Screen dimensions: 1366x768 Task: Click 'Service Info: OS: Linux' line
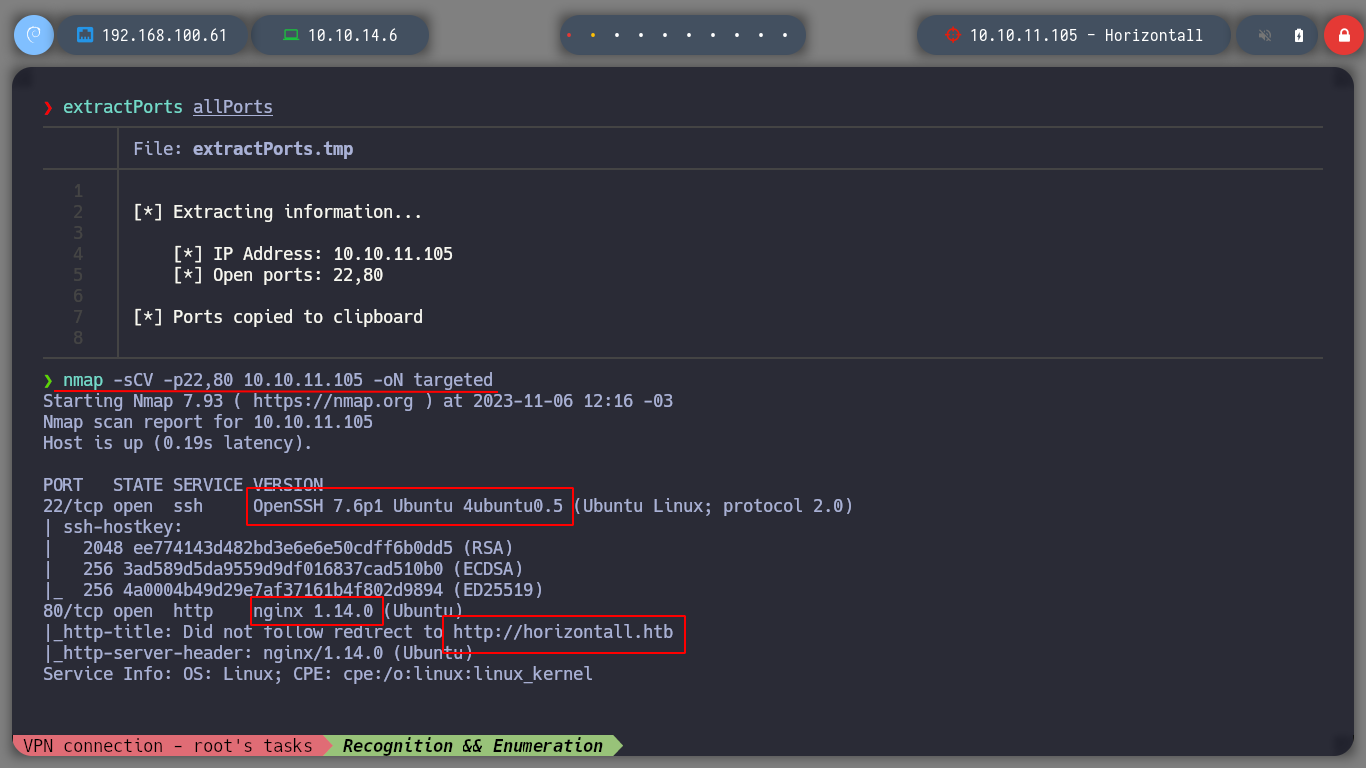318,674
